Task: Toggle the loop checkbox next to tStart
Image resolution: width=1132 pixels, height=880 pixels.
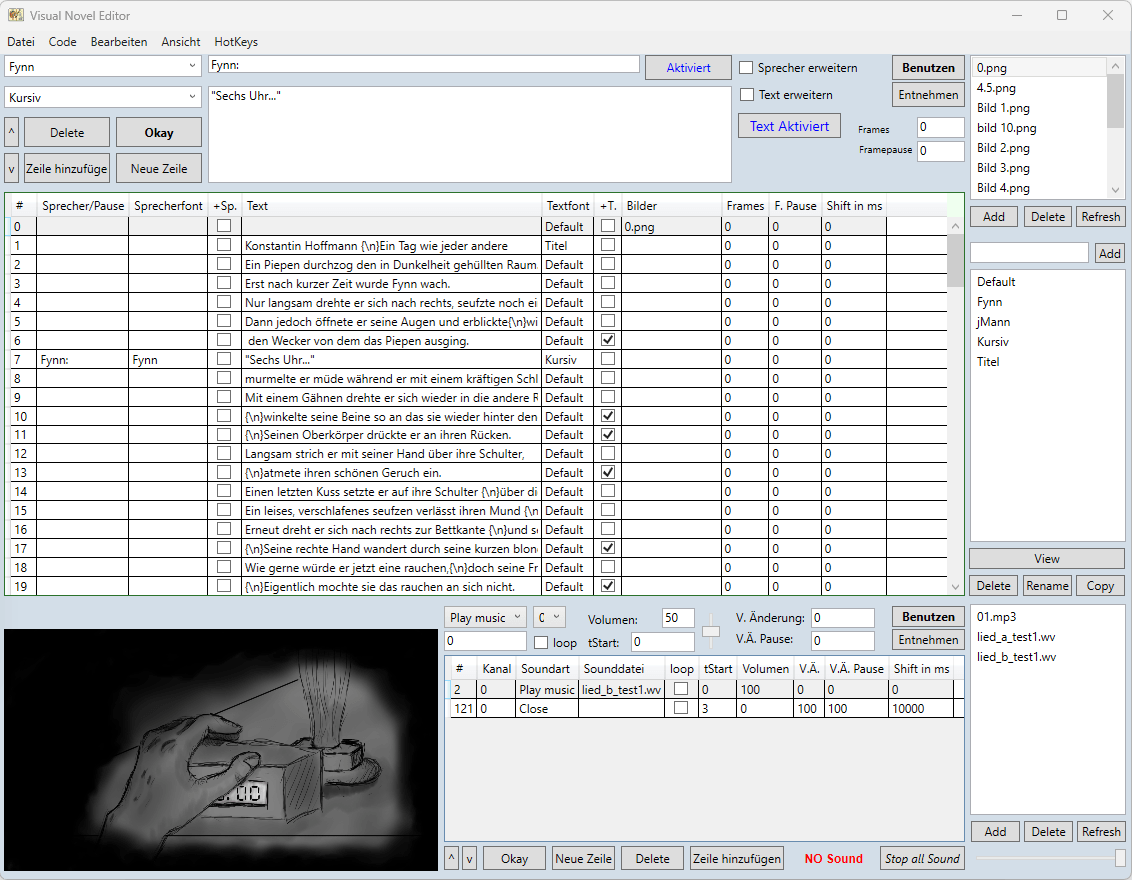Action: click(541, 642)
